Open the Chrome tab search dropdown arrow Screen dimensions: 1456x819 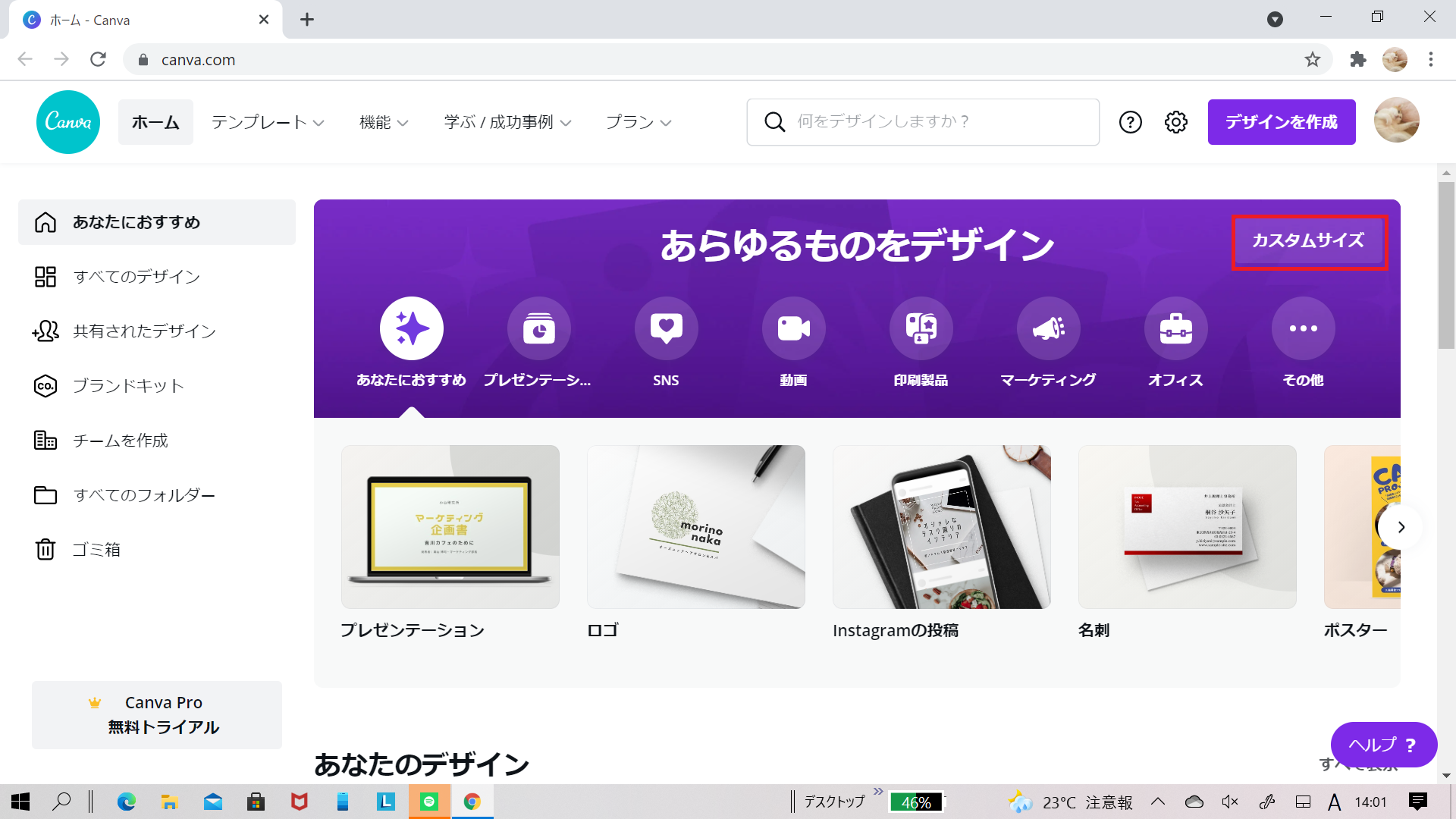pos(1275,20)
